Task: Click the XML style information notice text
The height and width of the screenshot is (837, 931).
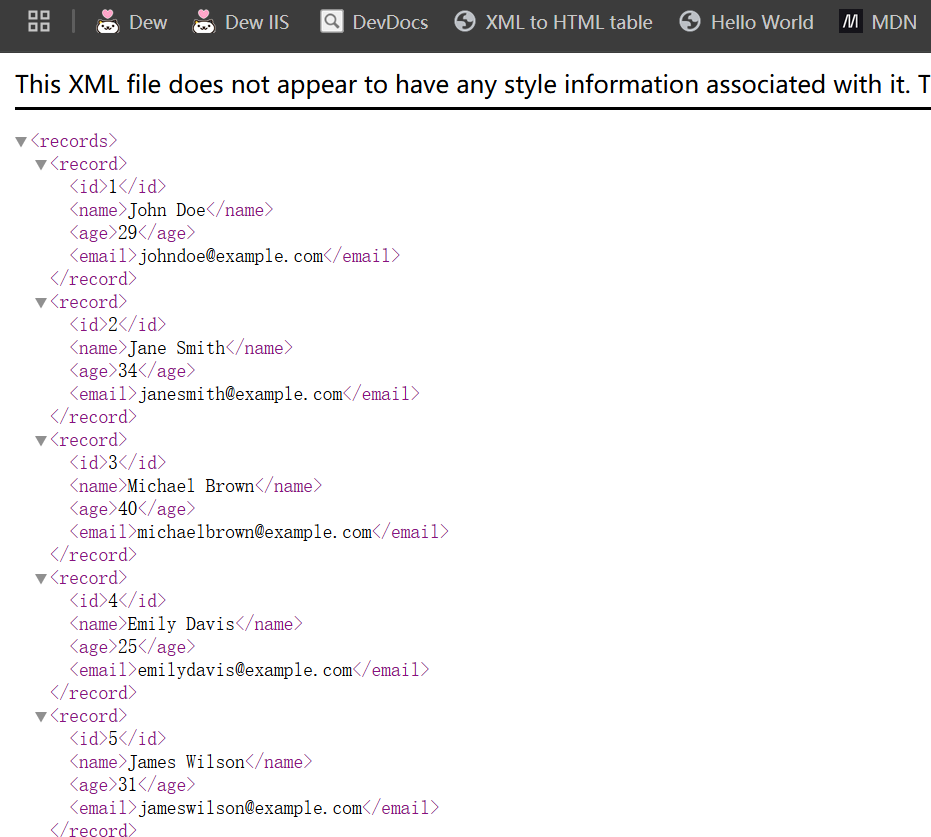Action: [x=470, y=85]
